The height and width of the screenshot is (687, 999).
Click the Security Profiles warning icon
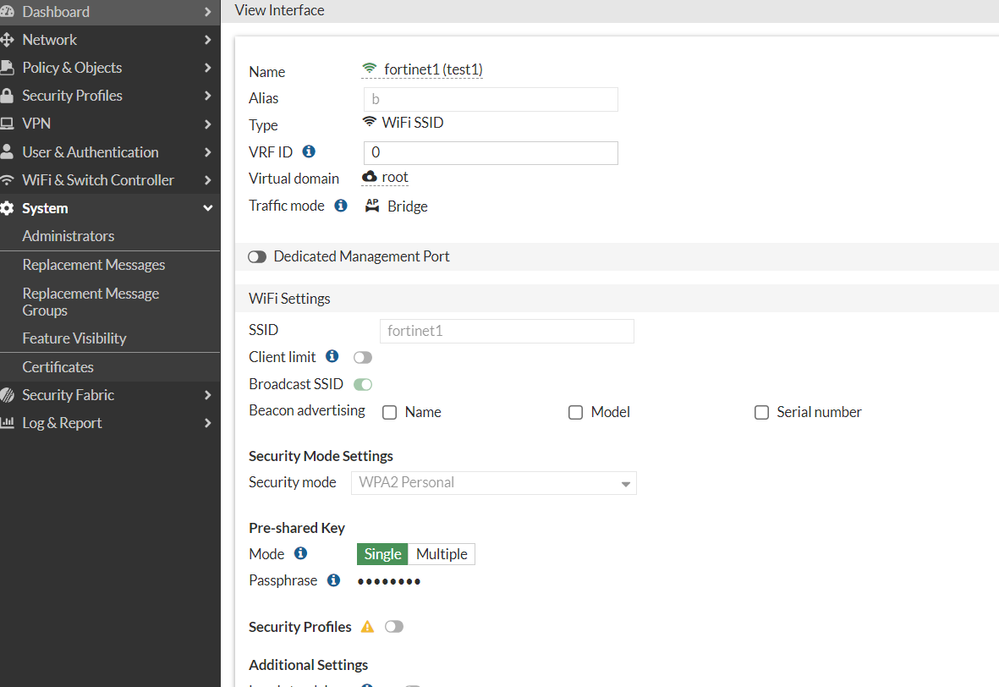367,627
